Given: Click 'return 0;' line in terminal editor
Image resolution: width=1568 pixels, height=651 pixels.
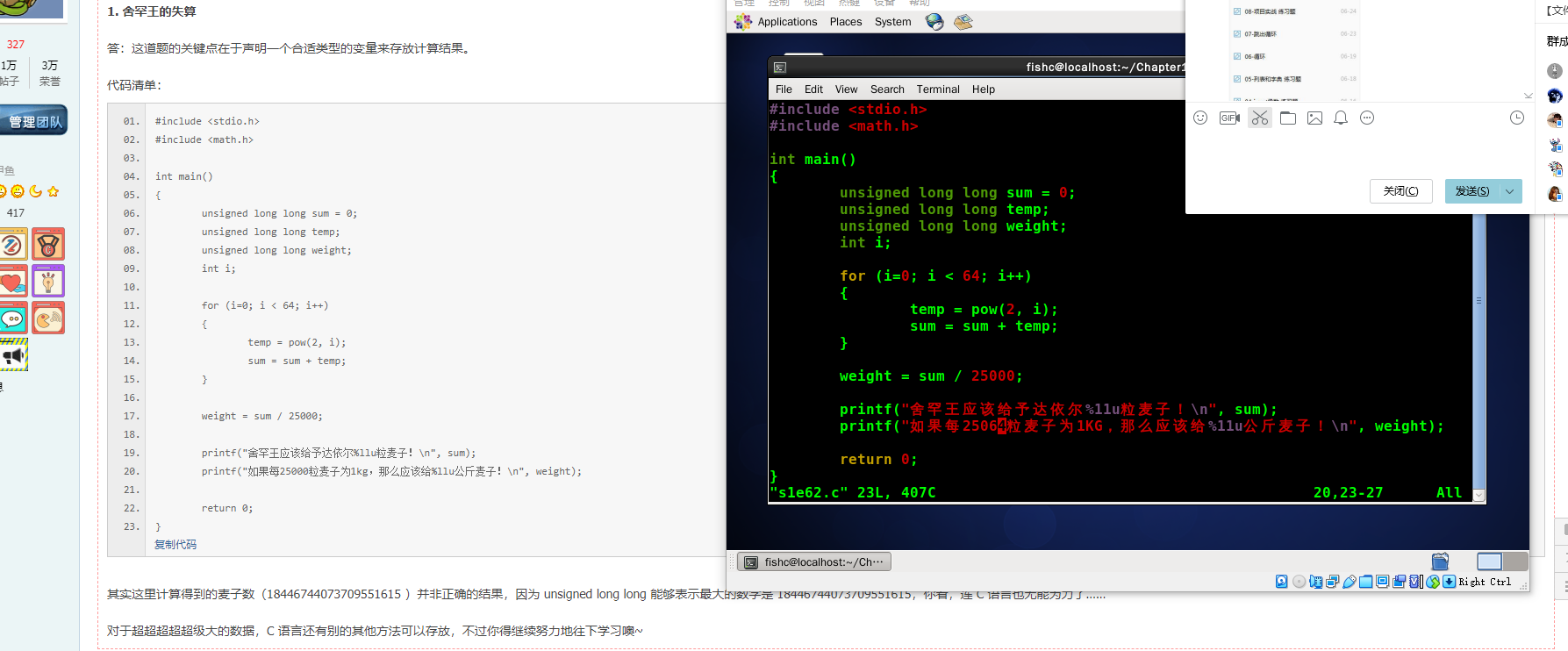Looking at the screenshot, I should pyautogui.click(x=878, y=460).
